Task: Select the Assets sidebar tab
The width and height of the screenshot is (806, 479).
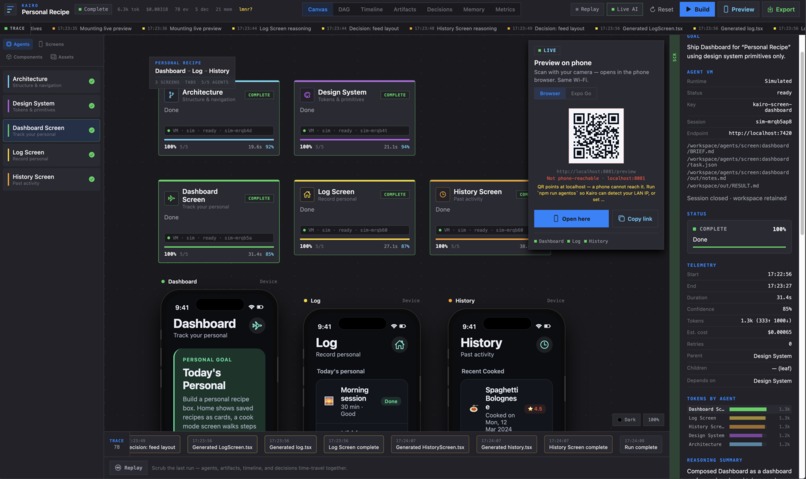Action: (x=62, y=57)
